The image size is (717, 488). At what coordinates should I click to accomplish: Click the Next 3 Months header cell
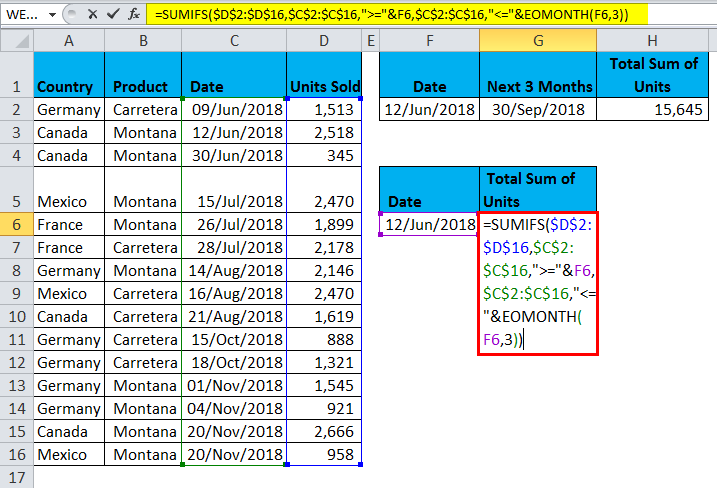point(538,75)
